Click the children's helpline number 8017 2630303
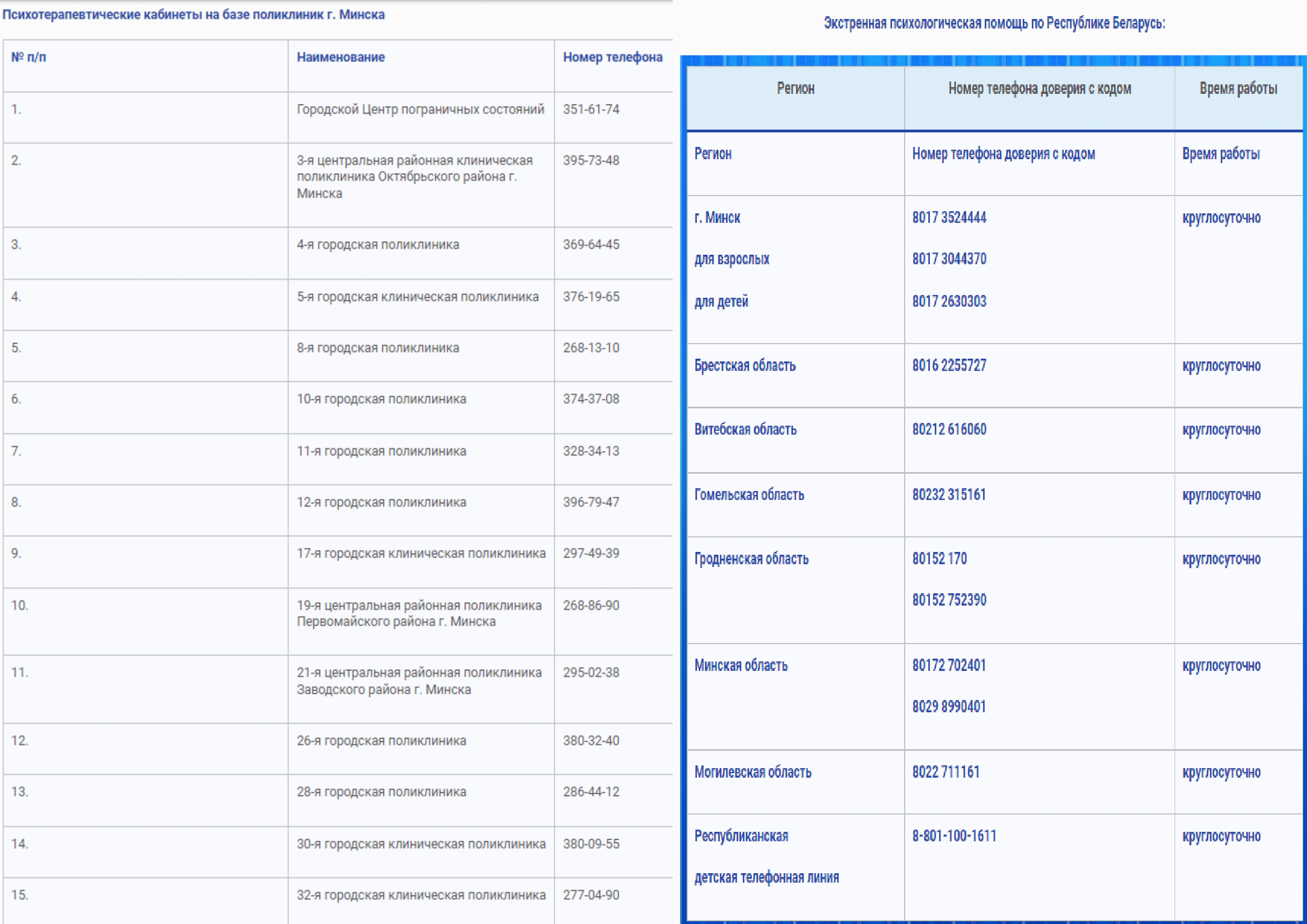 [x=949, y=301]
